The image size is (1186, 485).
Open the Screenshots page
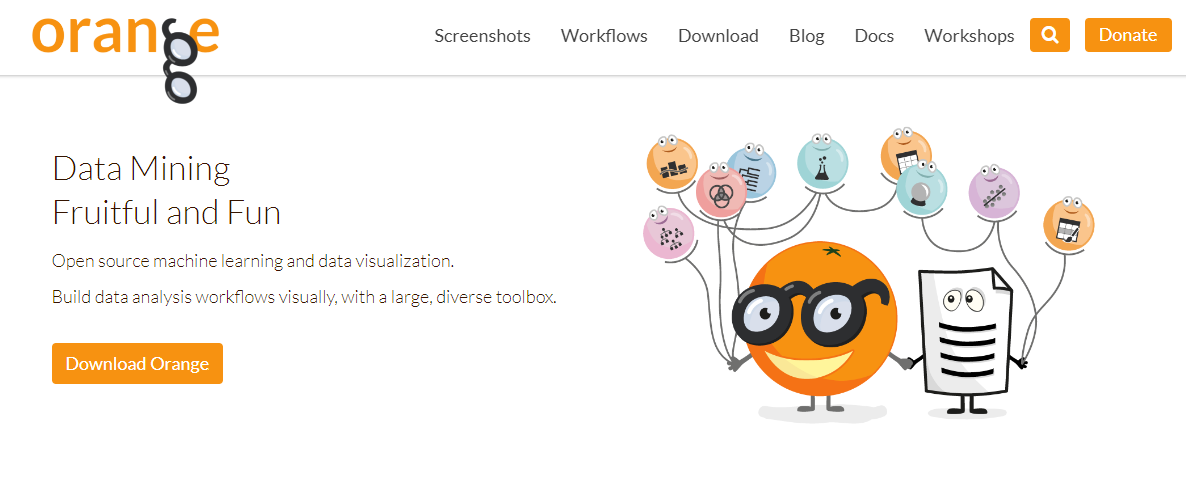[x=483, y=36]
